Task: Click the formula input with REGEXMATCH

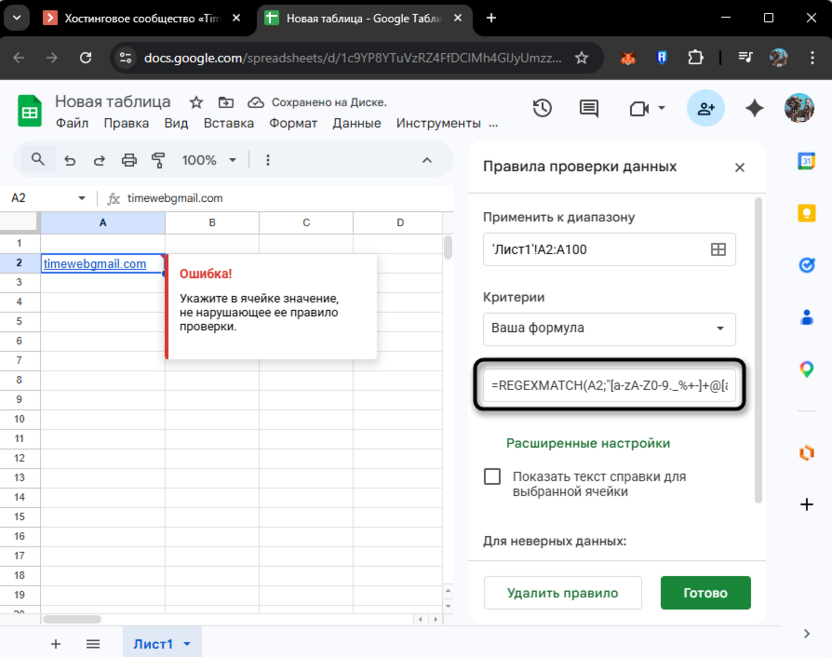Action: [x=609, y=385]
